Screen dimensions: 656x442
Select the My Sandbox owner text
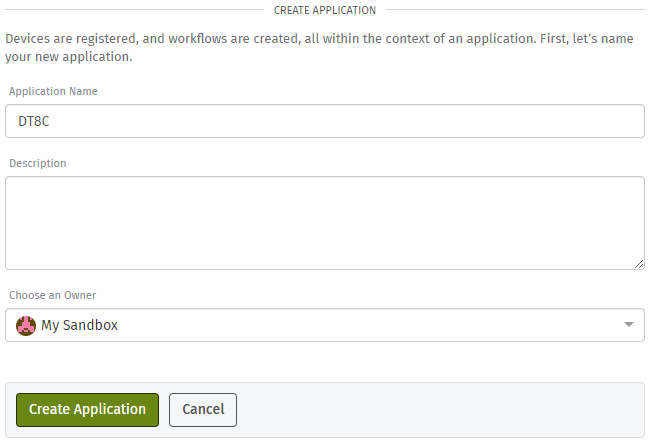pyautogui.click(x=79, y=325)
